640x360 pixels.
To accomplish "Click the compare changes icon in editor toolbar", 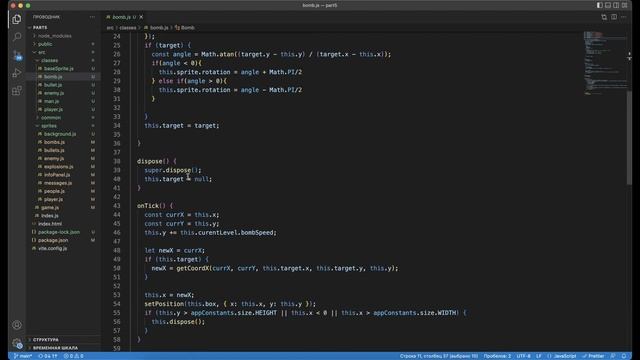I will pos(604,17).
